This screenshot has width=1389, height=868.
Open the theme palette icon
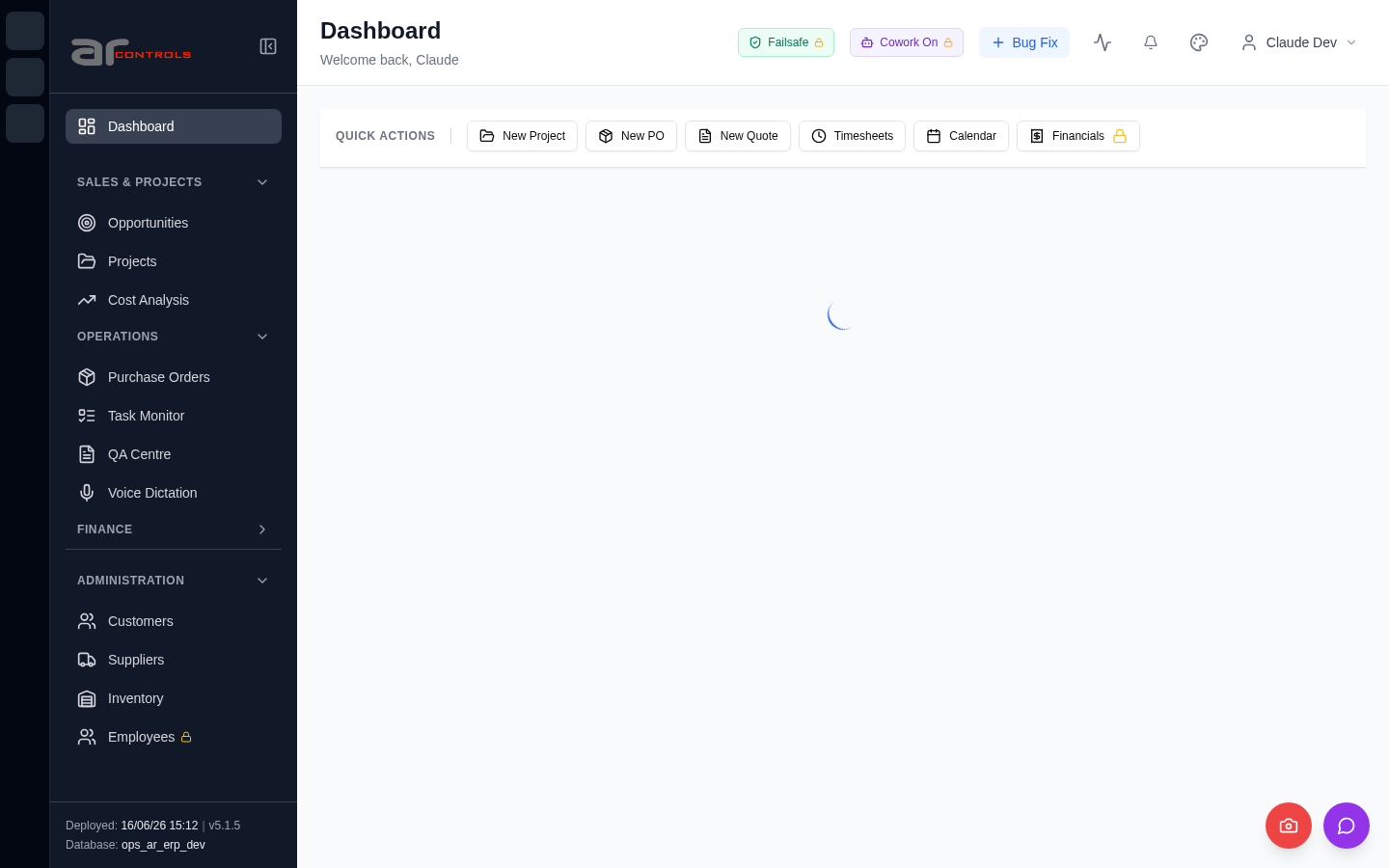[x=1199, y=42]
